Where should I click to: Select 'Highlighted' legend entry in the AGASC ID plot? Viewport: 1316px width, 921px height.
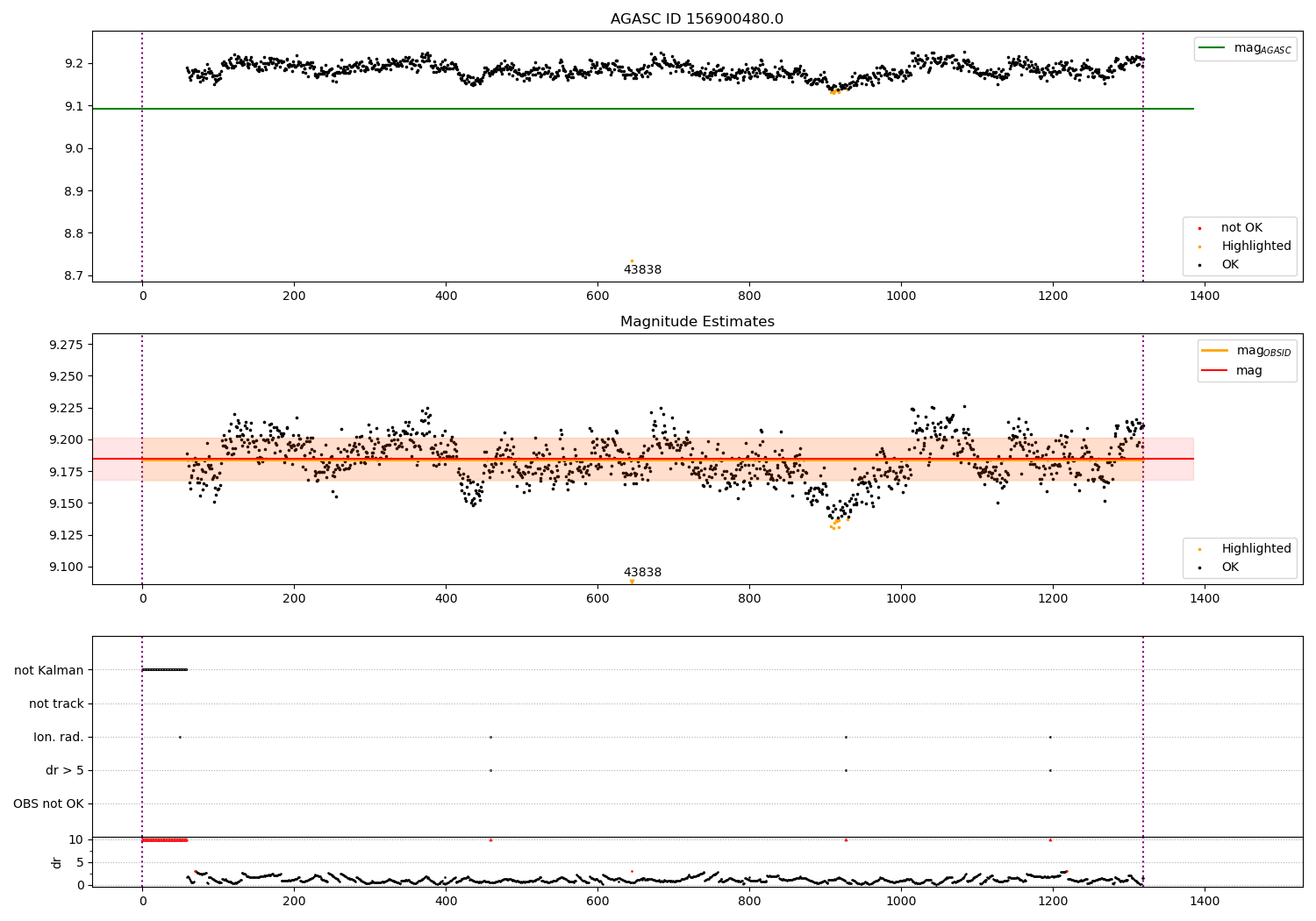pyautogui.click(x=1256, y=246)
